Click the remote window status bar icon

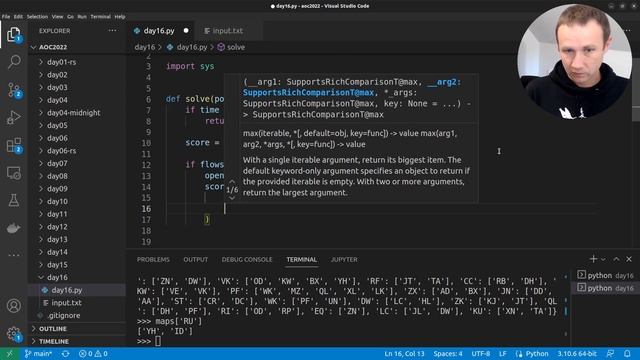tap(10, 353)
